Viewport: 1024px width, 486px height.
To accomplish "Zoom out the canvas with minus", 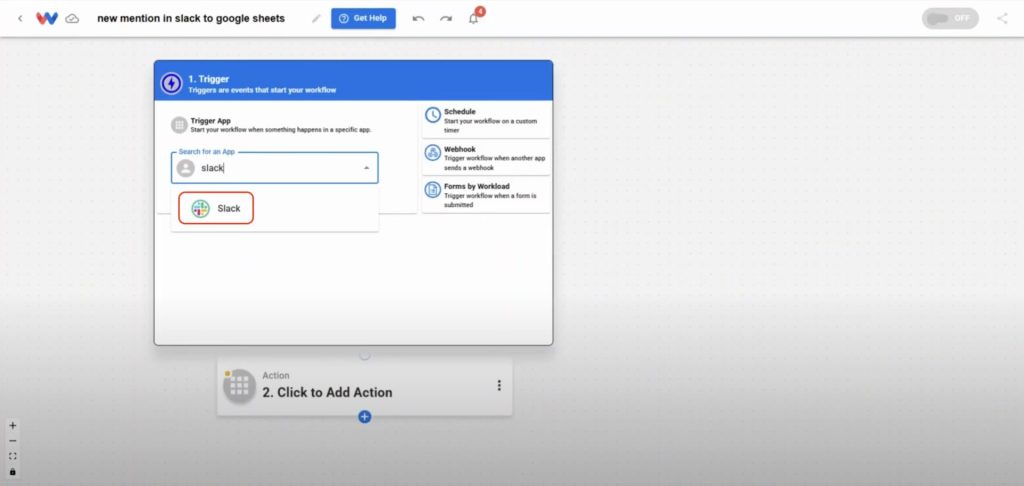I will pyautogui.click(x=12, y=441).
